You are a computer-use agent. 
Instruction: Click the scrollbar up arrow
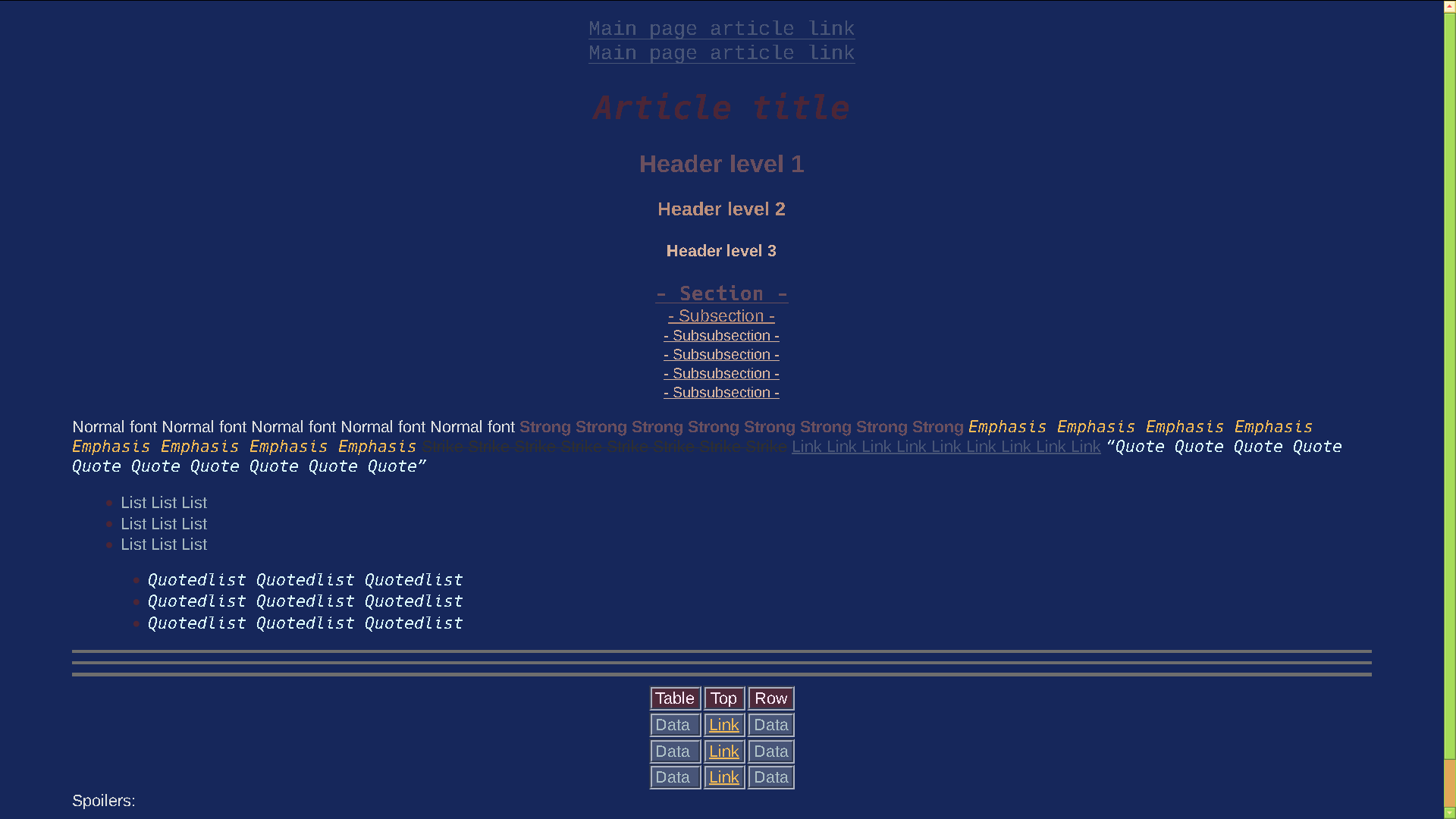pos(1449,5)
